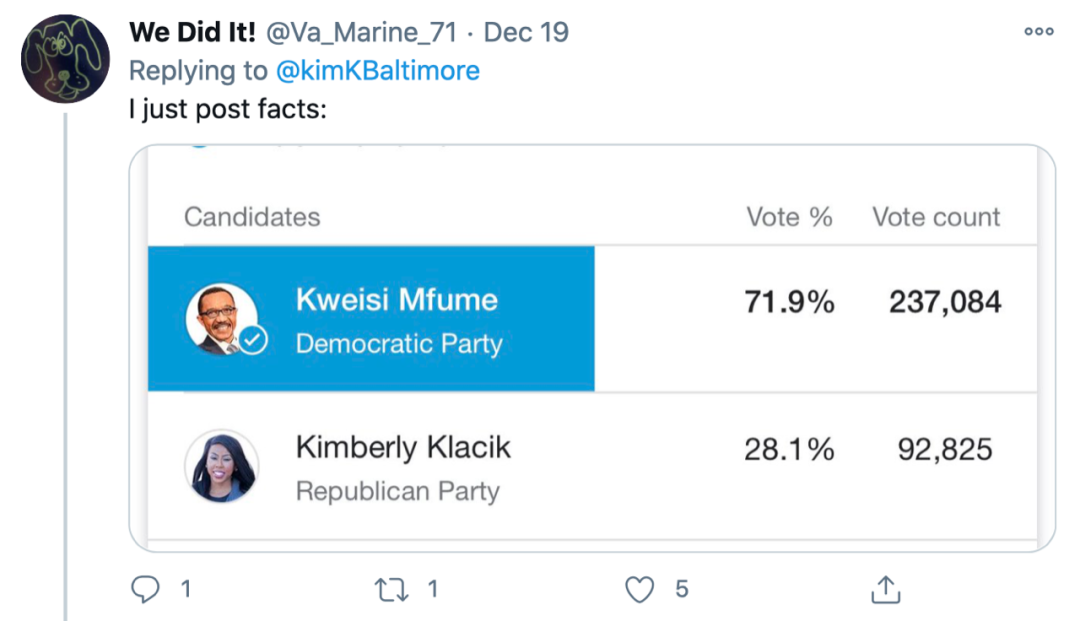The image size is (1080, 621).
Task: Click the reply speech bubble icon
Action: click(146, 590)
